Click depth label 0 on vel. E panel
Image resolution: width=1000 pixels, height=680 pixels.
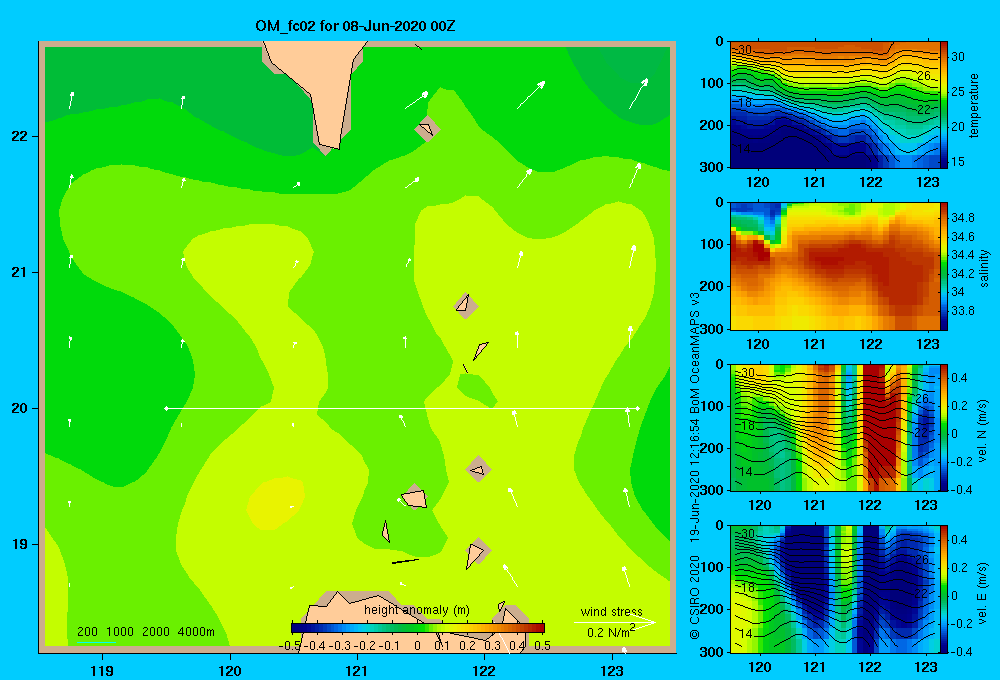(x=719, y=526)
